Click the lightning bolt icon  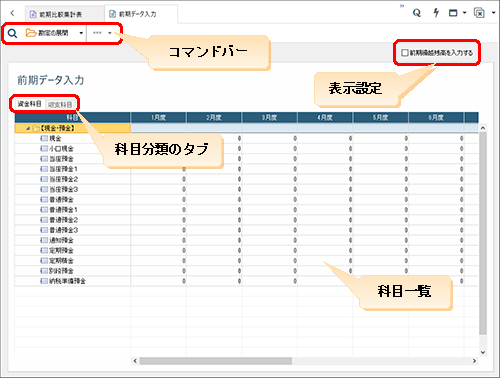coord(436,13)
